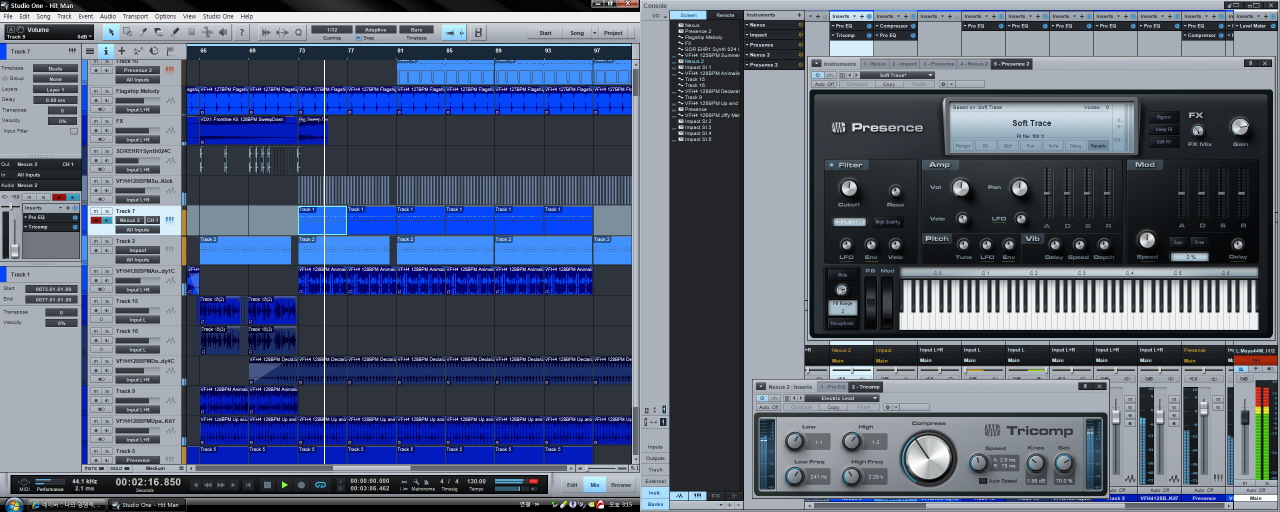The height and width of the screenshot is (512, 1280).
Task: Click Copy in Presence editor
Action: coord(888,84)
